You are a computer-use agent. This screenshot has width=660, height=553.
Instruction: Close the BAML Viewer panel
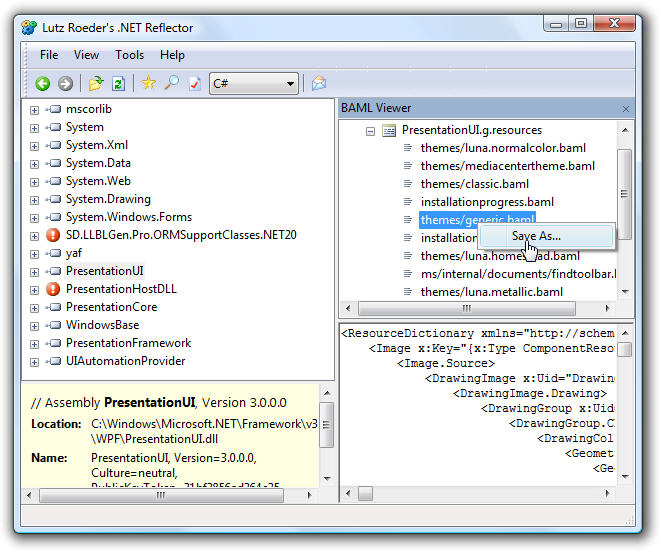[626, 108]
